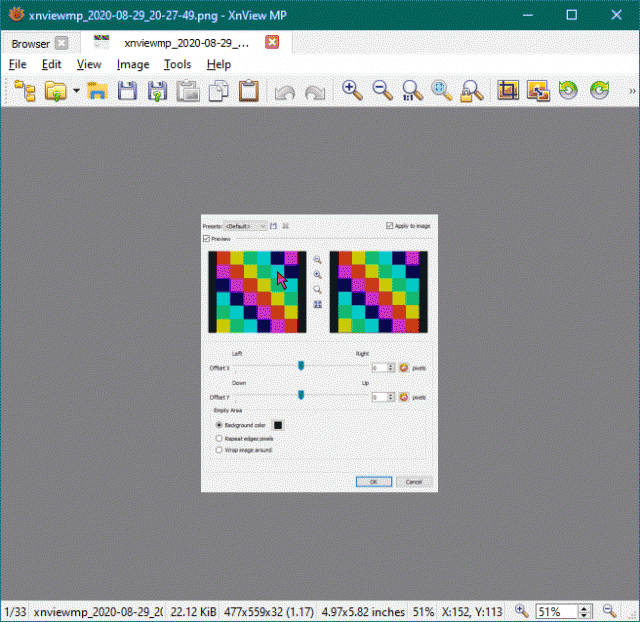Click the '477x559x32 (1.17)' dimensions text

coord(269,612)
